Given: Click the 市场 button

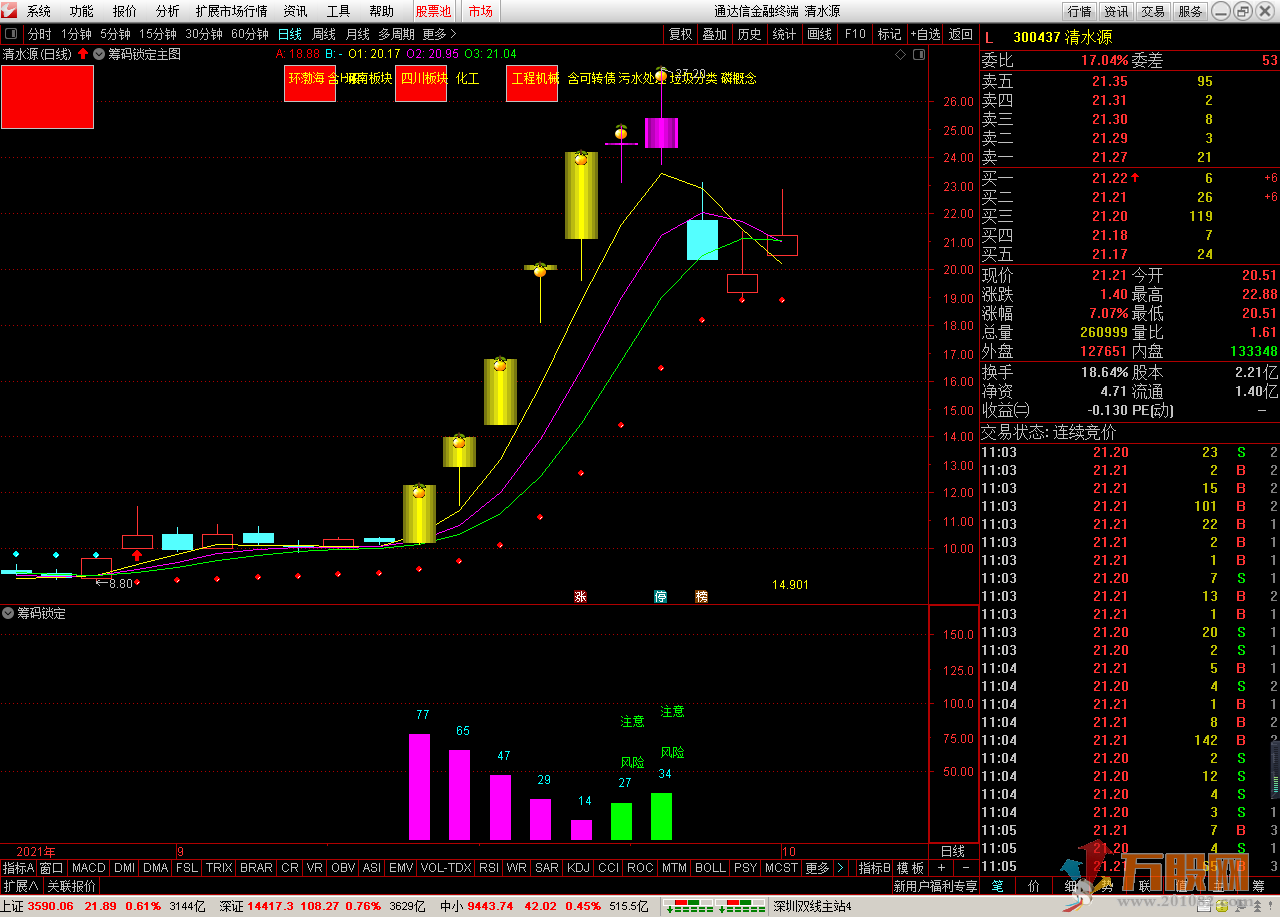Looking at the screenshot, I should [x=480, y=12].
